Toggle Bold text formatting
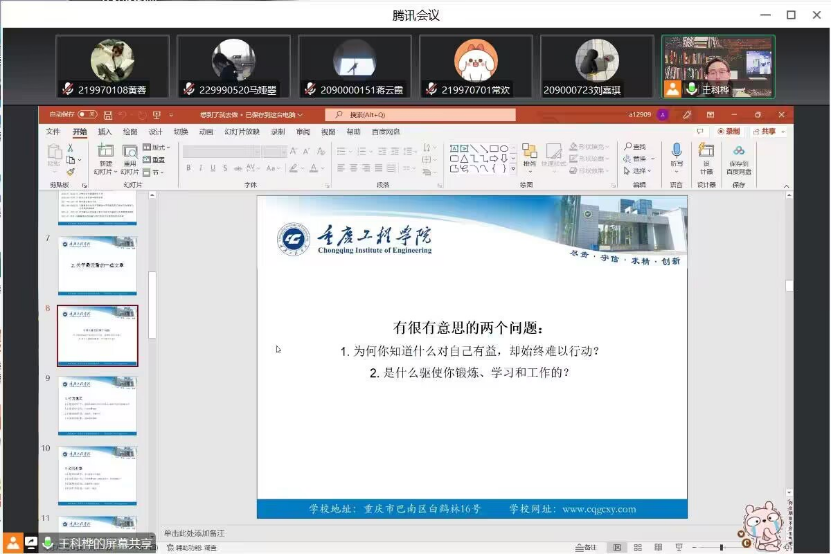 coord(188,168)
